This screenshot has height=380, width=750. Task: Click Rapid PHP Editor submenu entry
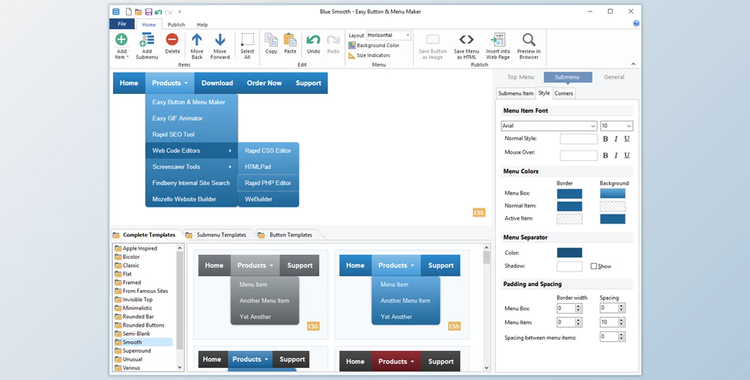coord(268,183)
